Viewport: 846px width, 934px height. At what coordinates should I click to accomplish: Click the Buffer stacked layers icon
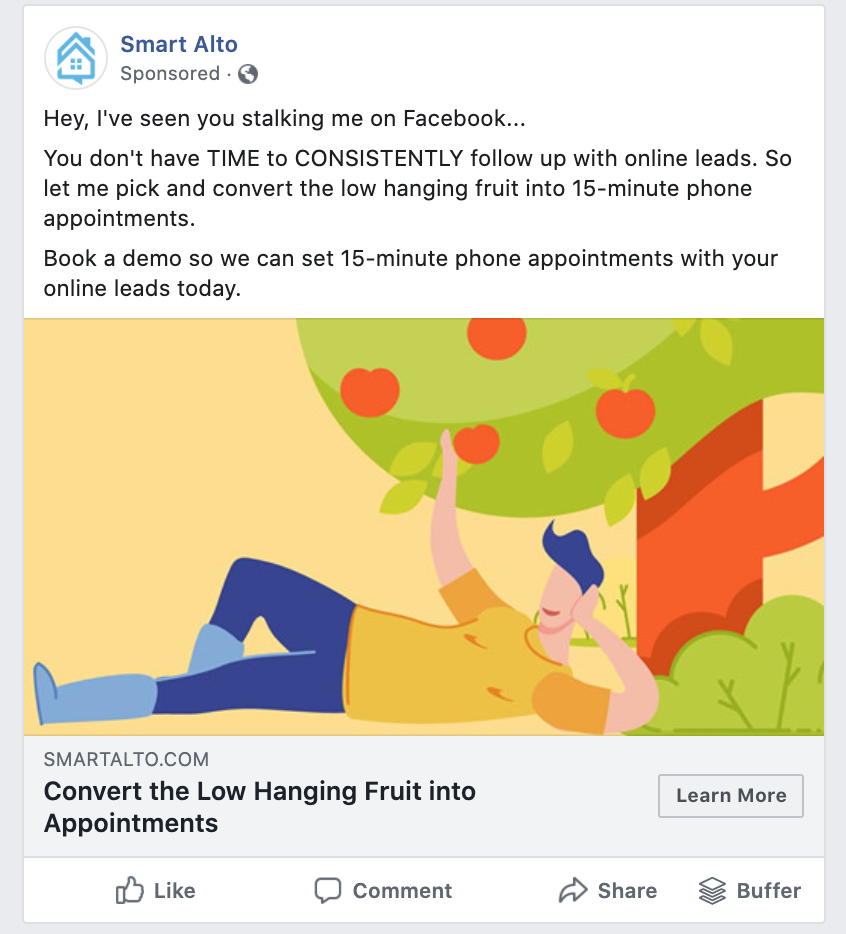pos(712,891)
